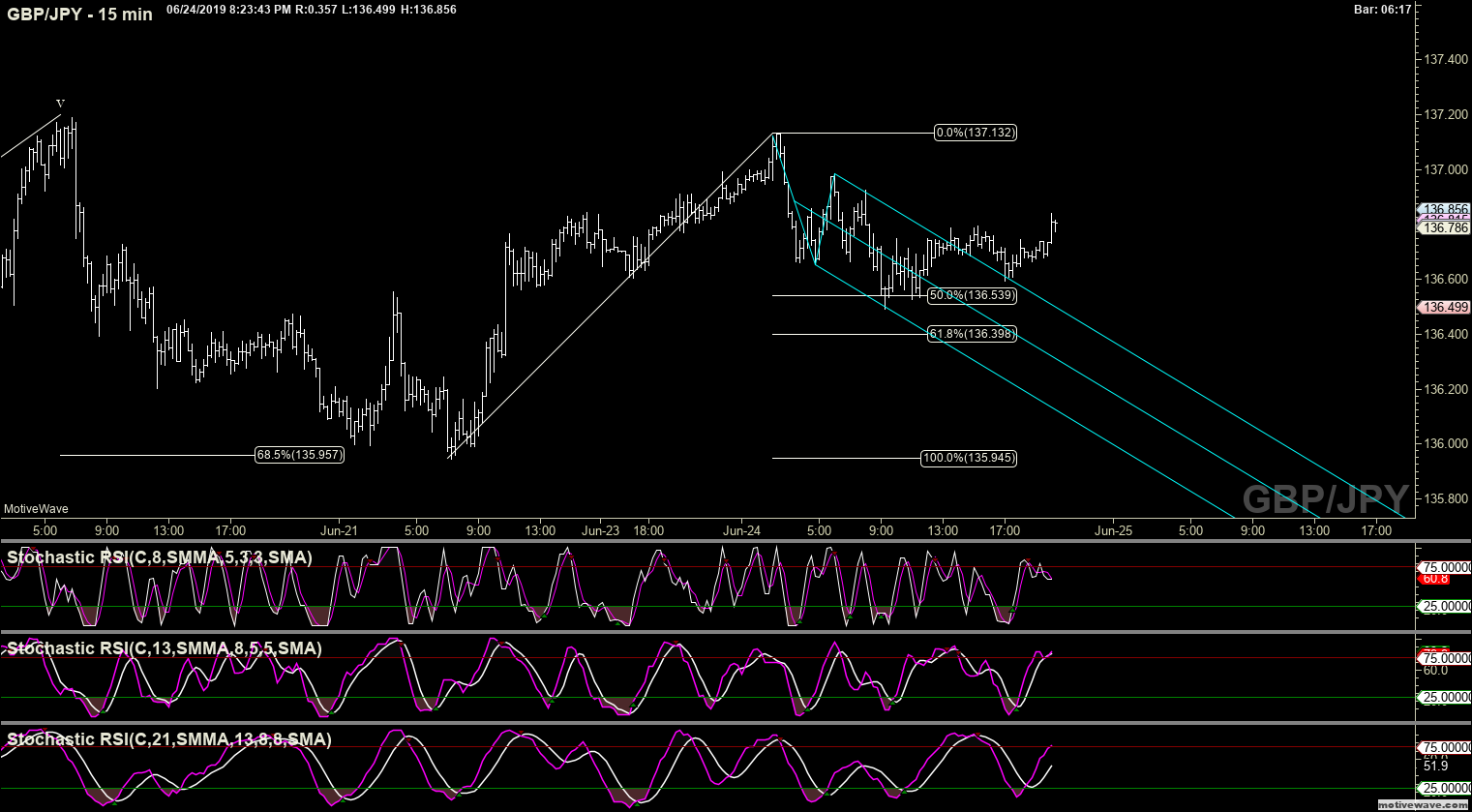Select the 100.0%(135.945) retracement label
Screen dimensions: 1472x812
(x=969, y=458)
